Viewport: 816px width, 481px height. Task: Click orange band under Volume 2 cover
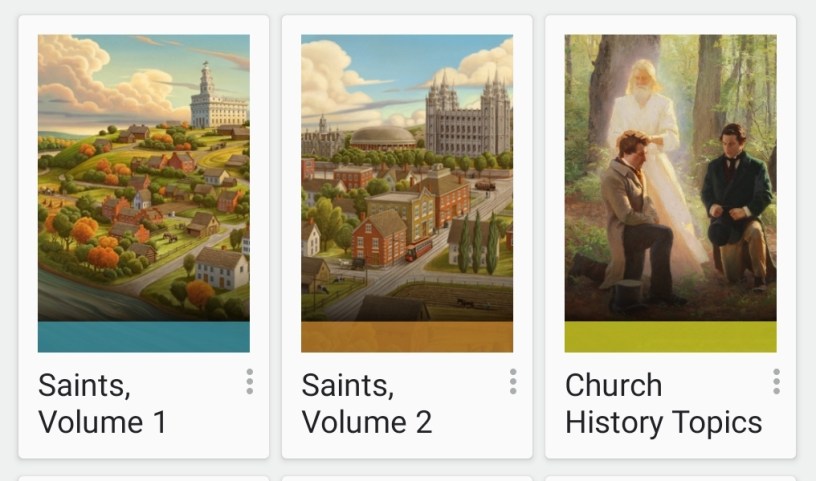[x=407, y=337]
